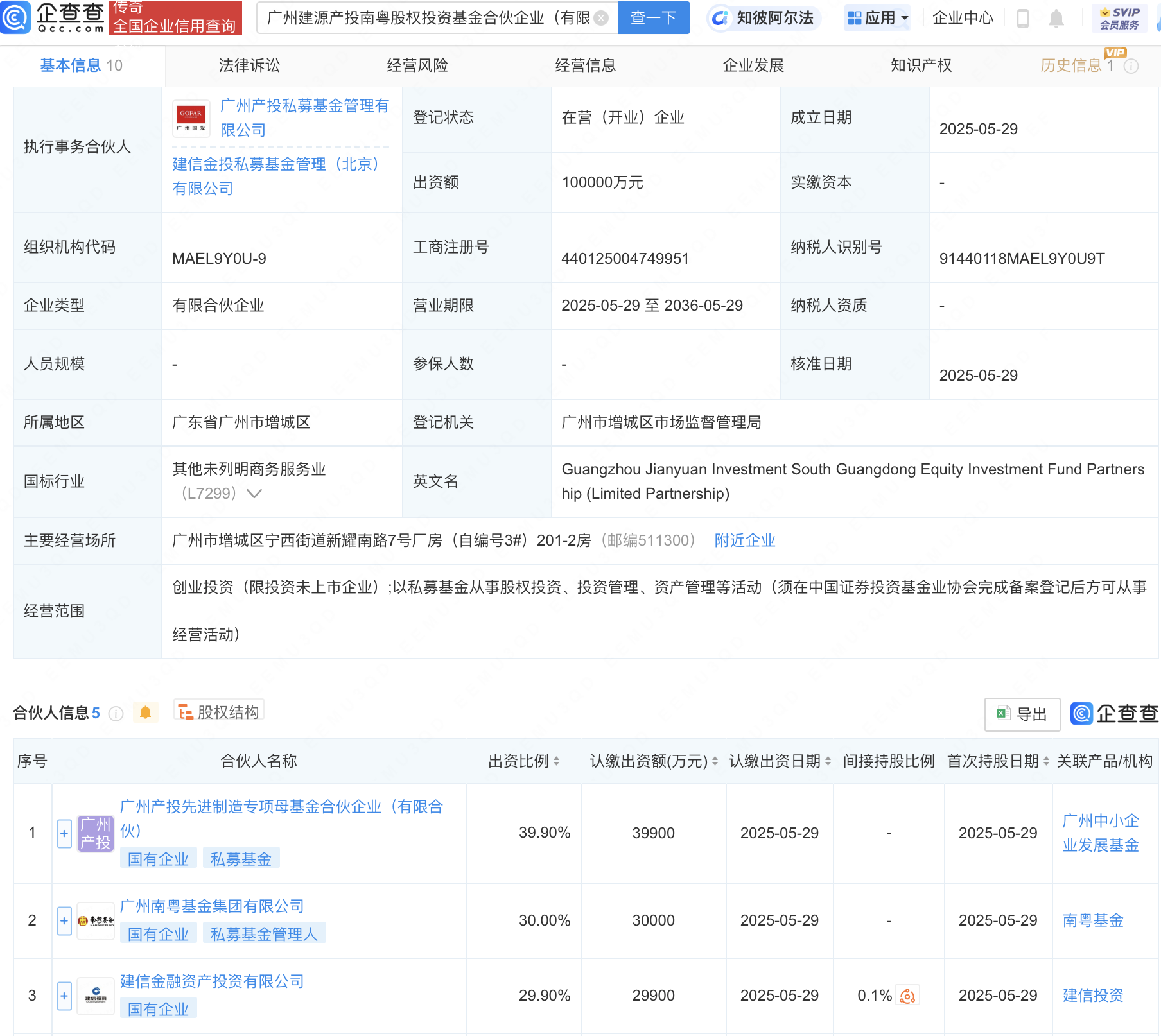Screen dimensions: 1161x1036
Task: Click info icon next to 历史信息
Action: [x=1131, y=66]
